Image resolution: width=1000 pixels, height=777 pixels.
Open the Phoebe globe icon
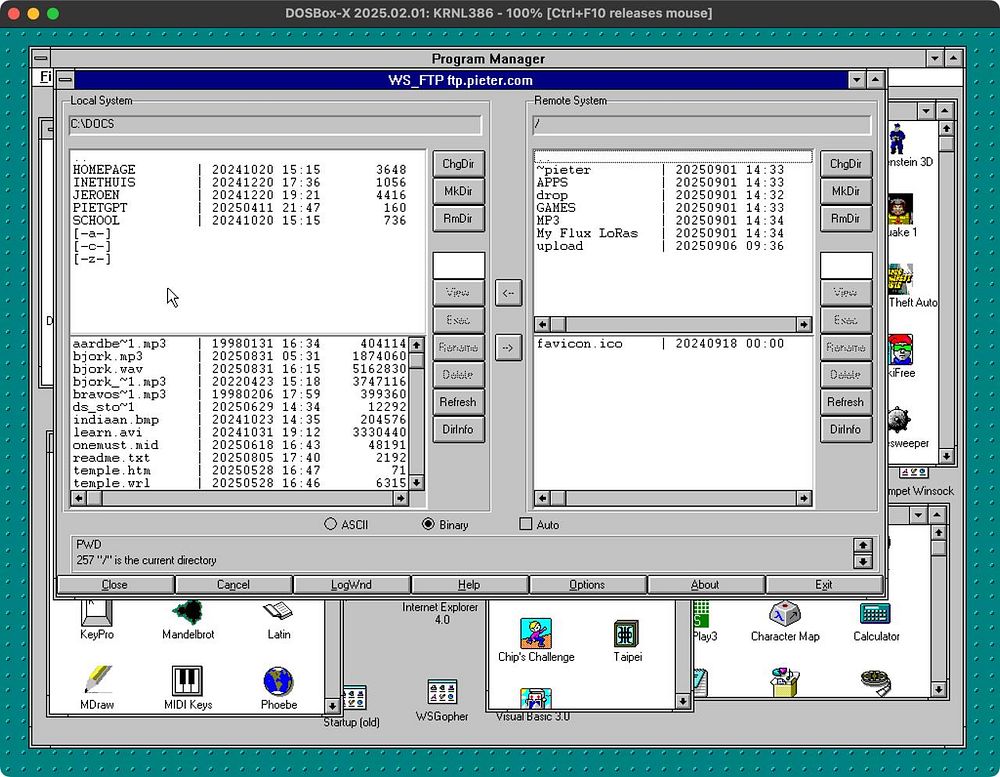278,682
